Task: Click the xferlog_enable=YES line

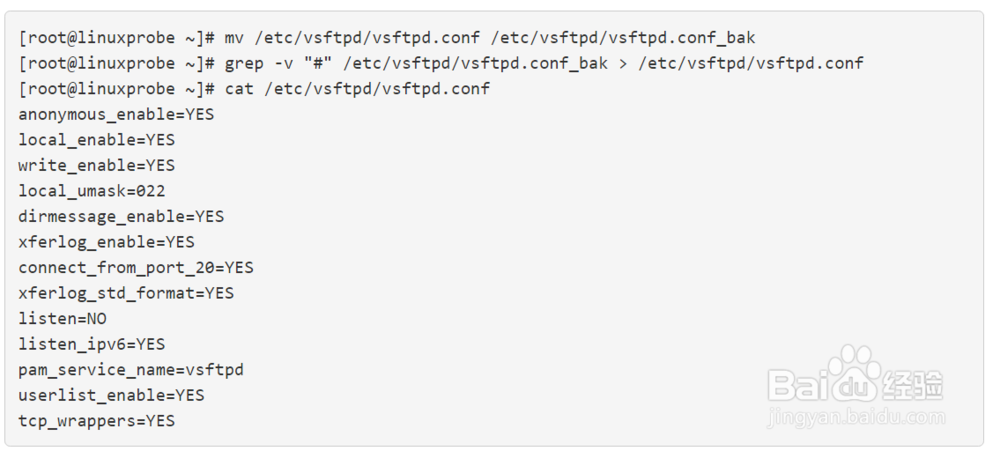Action: (107, 242)
